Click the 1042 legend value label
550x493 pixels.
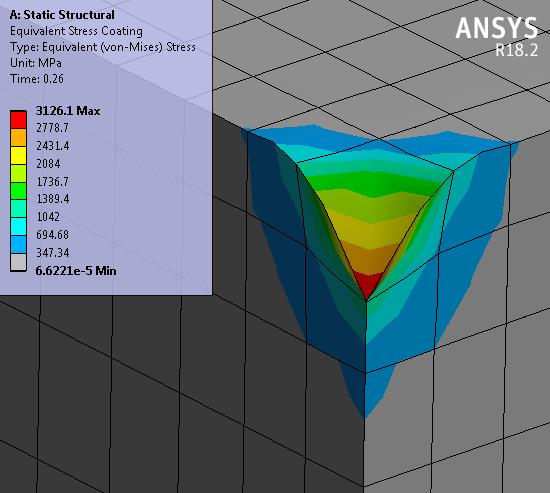(x=48, y=217)
